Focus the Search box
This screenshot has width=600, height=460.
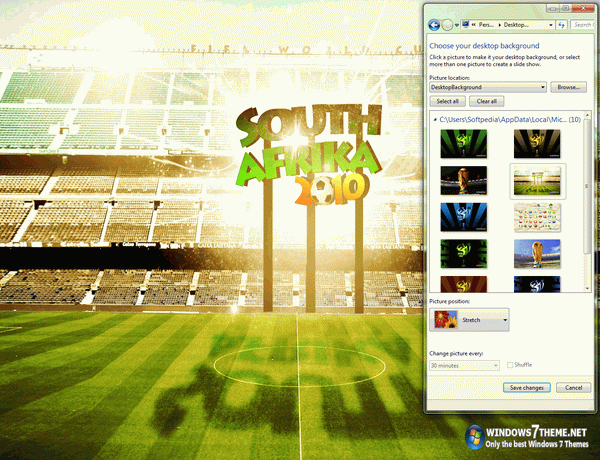coord(582,25)
